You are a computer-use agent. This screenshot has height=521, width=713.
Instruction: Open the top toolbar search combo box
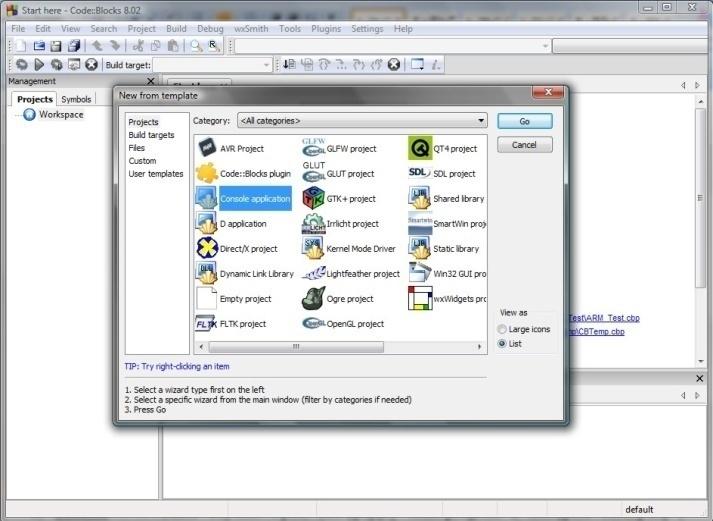(x=392, y=46)
